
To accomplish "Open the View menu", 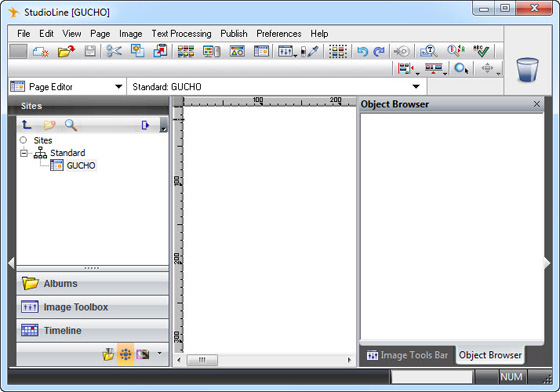I will click(72, 34).
